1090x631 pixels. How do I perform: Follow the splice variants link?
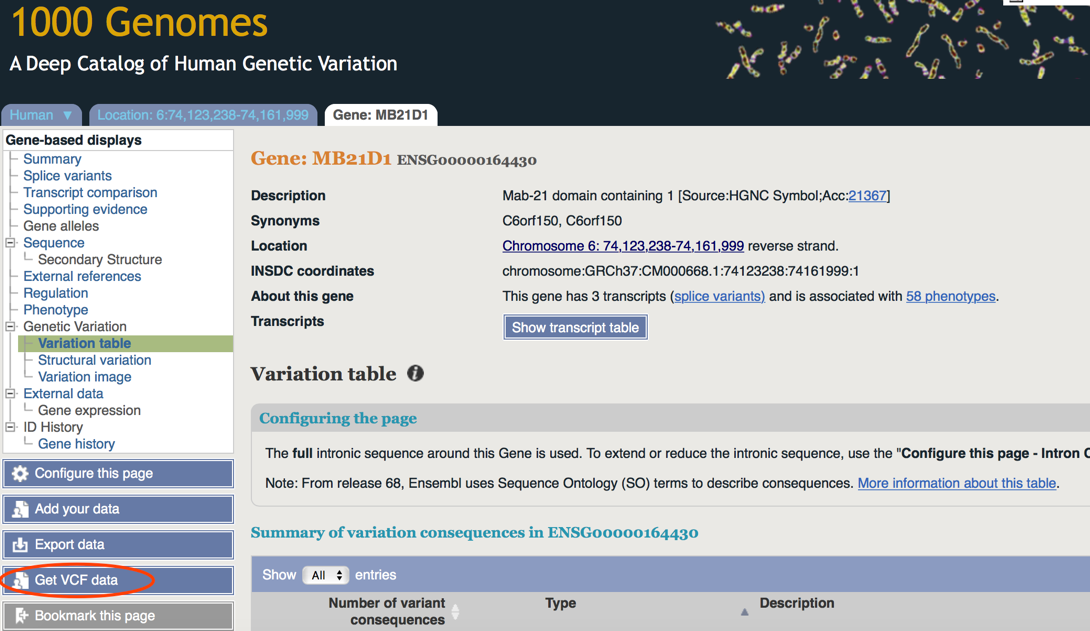(719, 296)
